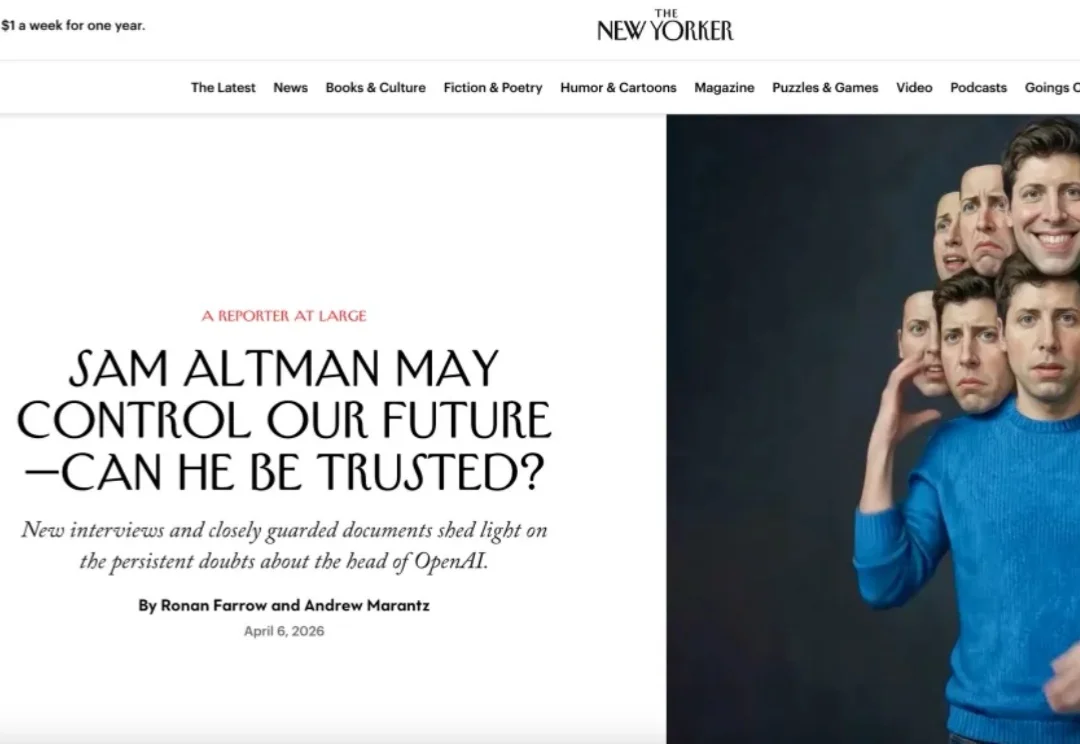The width and height of the screenshot is (1080, 744).
Task: Select Fiction & Poetry in navigation
Action: click(x=492, y=87)
